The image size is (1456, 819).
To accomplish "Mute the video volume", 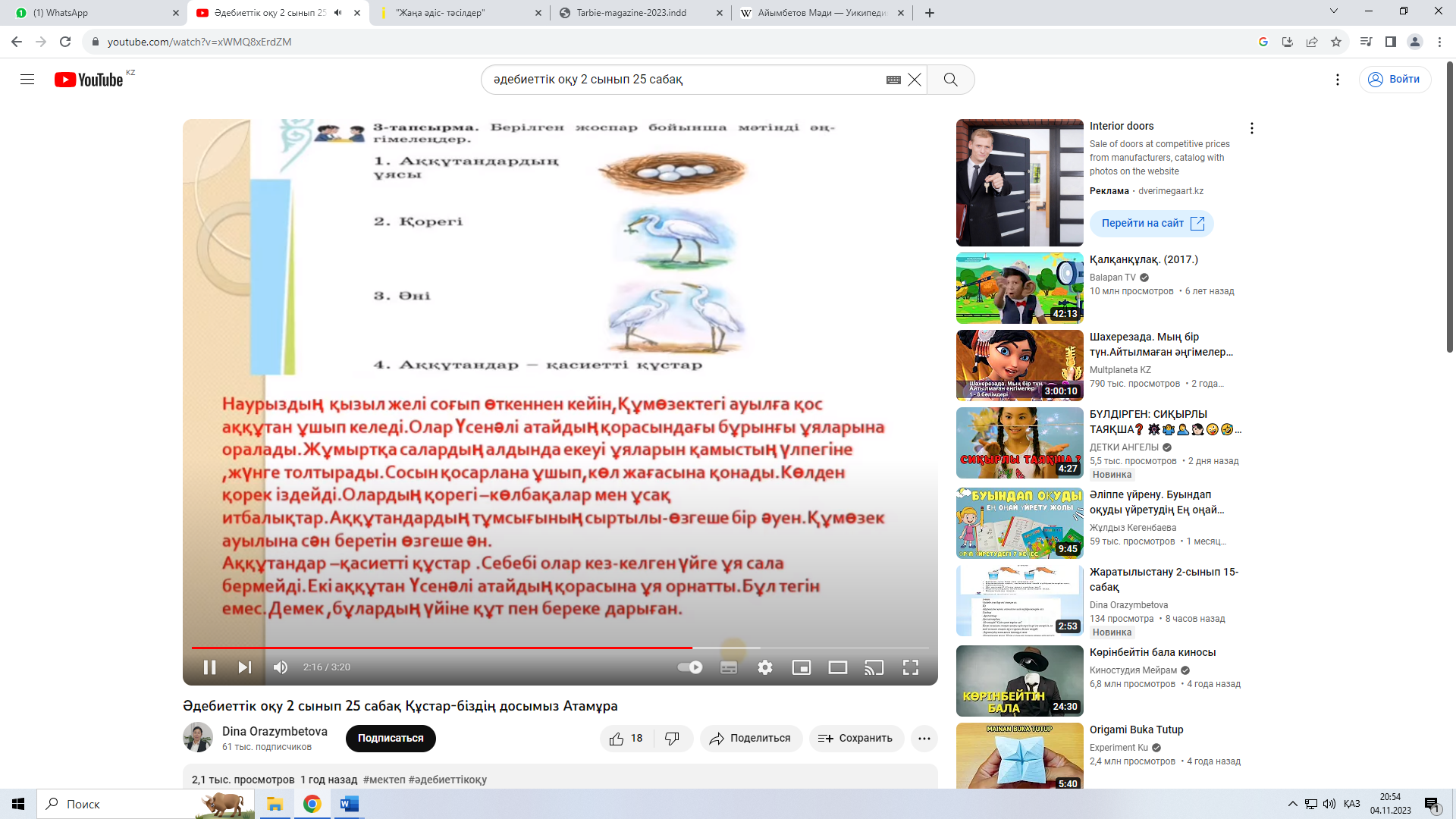I will [281, 667].
